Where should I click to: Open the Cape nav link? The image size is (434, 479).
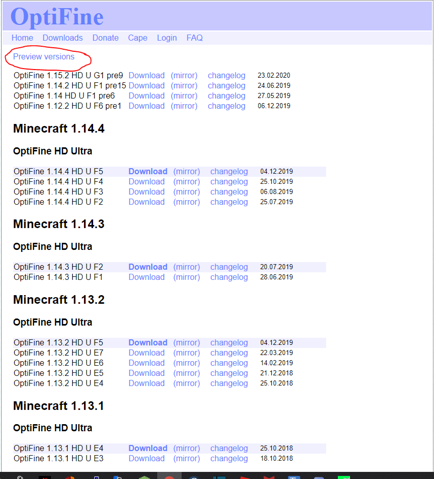pyautogui.click(x=137, y=38)
